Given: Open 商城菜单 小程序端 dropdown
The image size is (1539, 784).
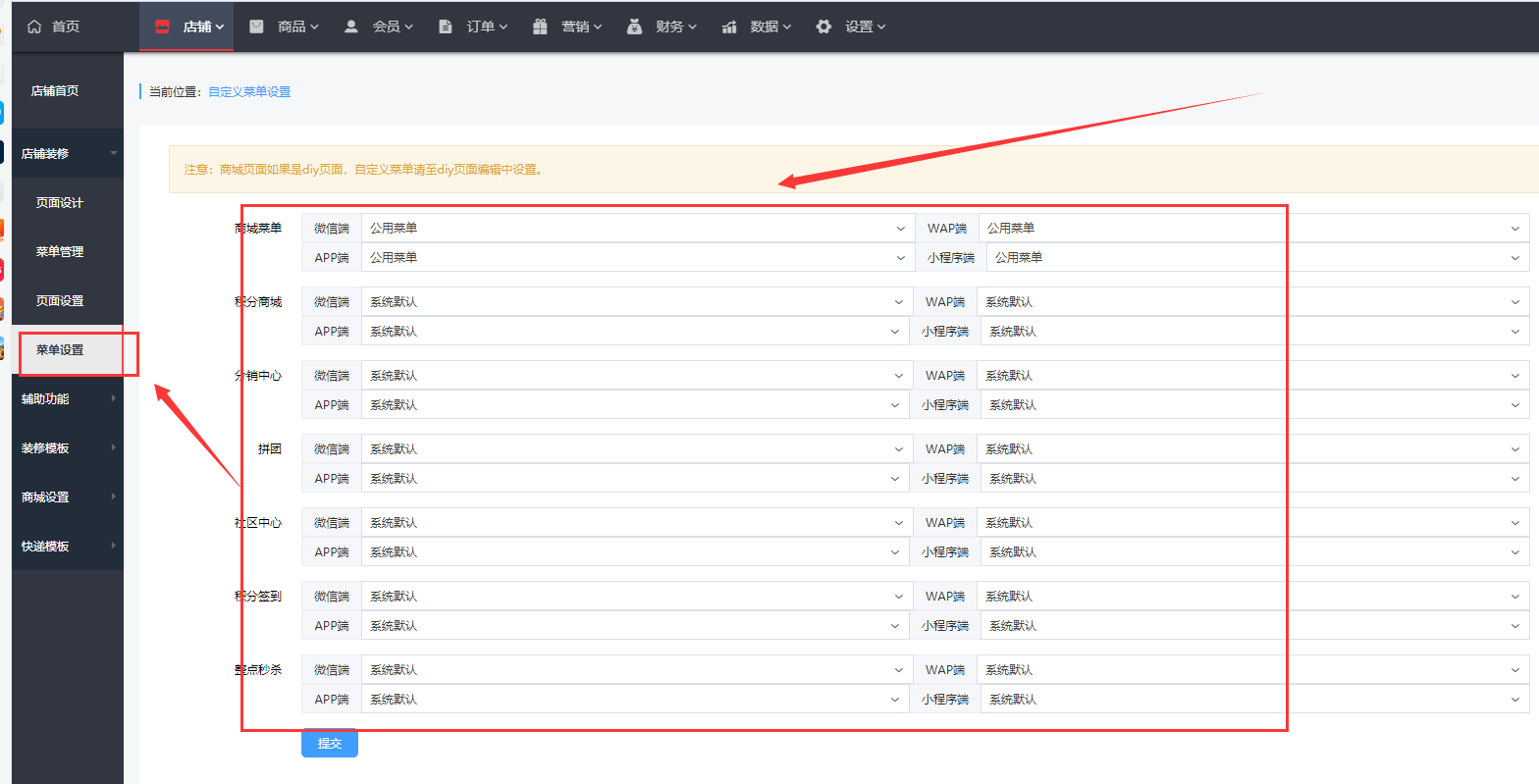Looking at the screenshot, I should [1257, 257].
